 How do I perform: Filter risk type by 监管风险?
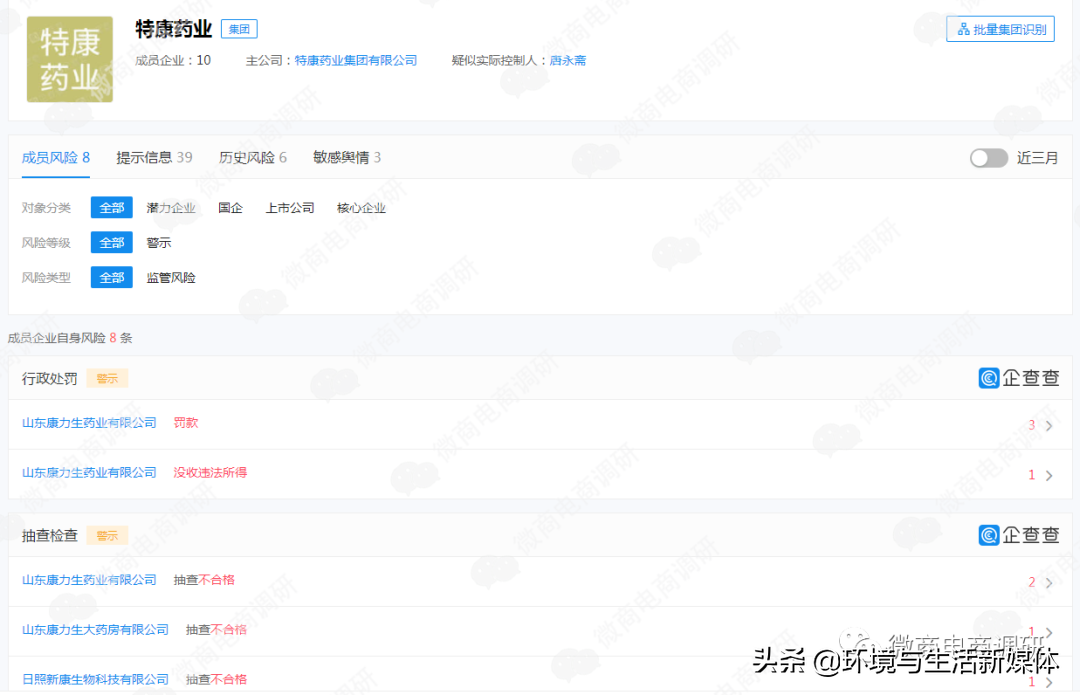point(171,278)
